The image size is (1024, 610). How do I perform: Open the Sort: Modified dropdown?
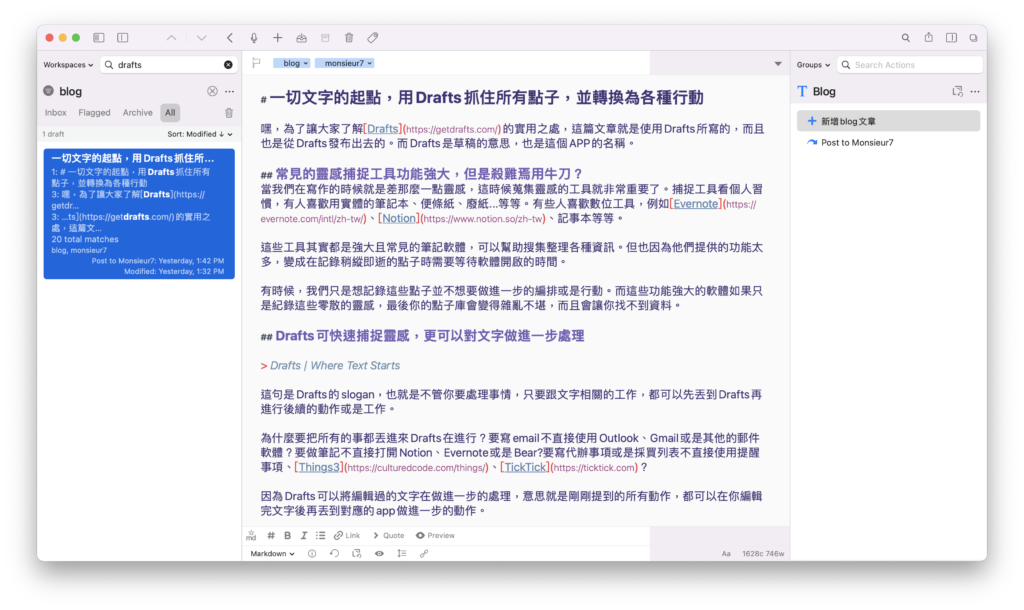(x=193, y=133)
